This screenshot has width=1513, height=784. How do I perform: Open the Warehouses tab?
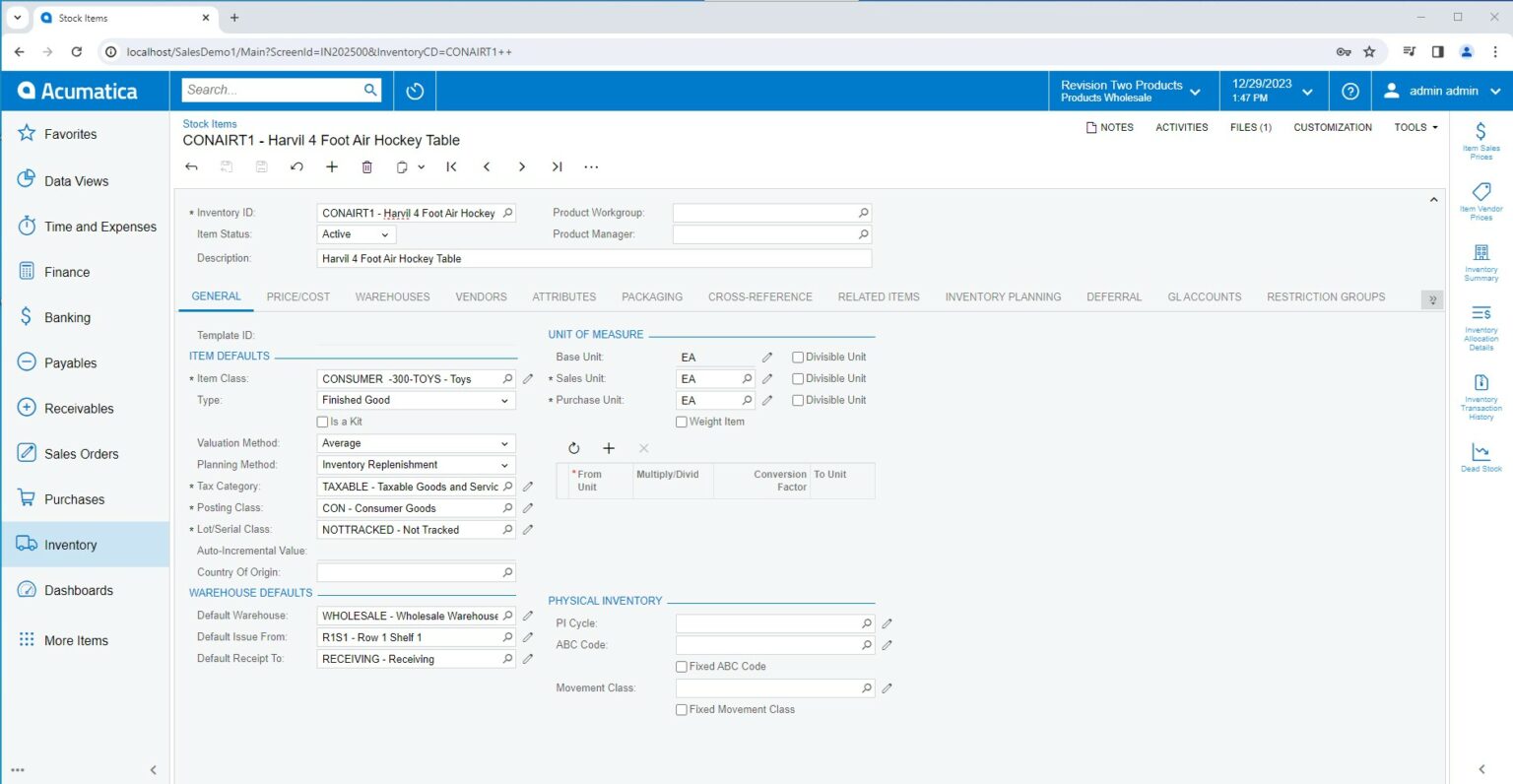[392, 297]
